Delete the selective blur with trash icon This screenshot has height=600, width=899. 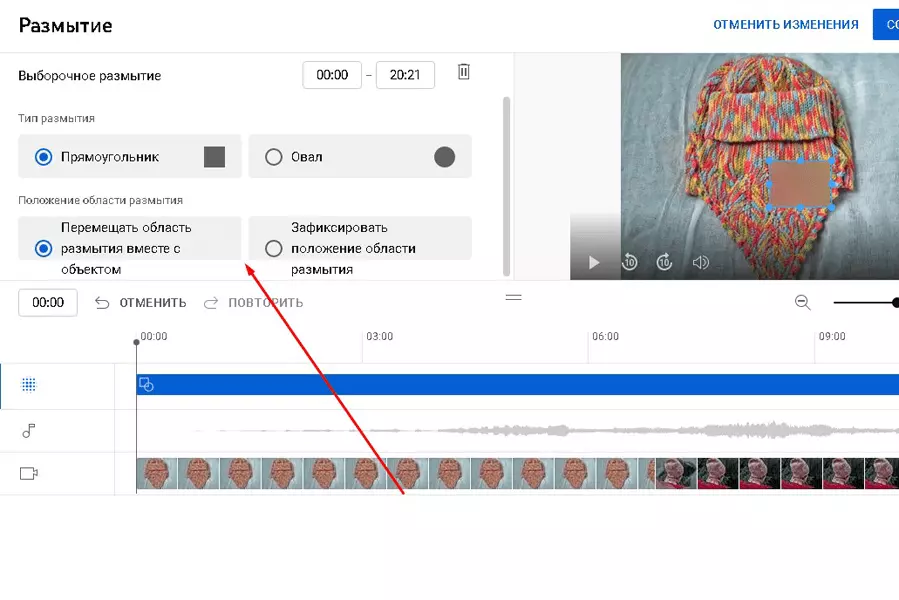click(464, 72)
